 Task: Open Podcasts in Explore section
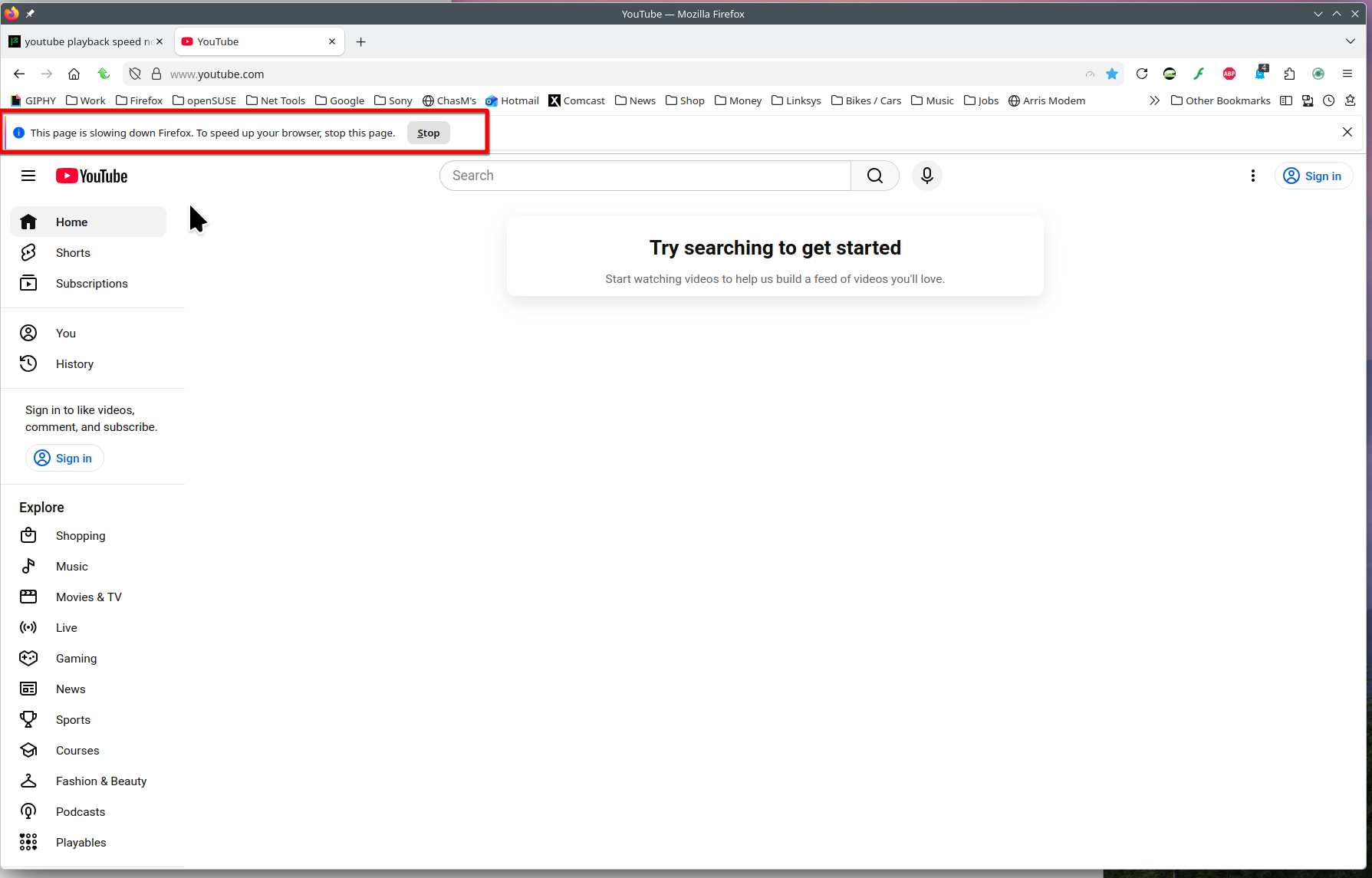click(88, 811)
